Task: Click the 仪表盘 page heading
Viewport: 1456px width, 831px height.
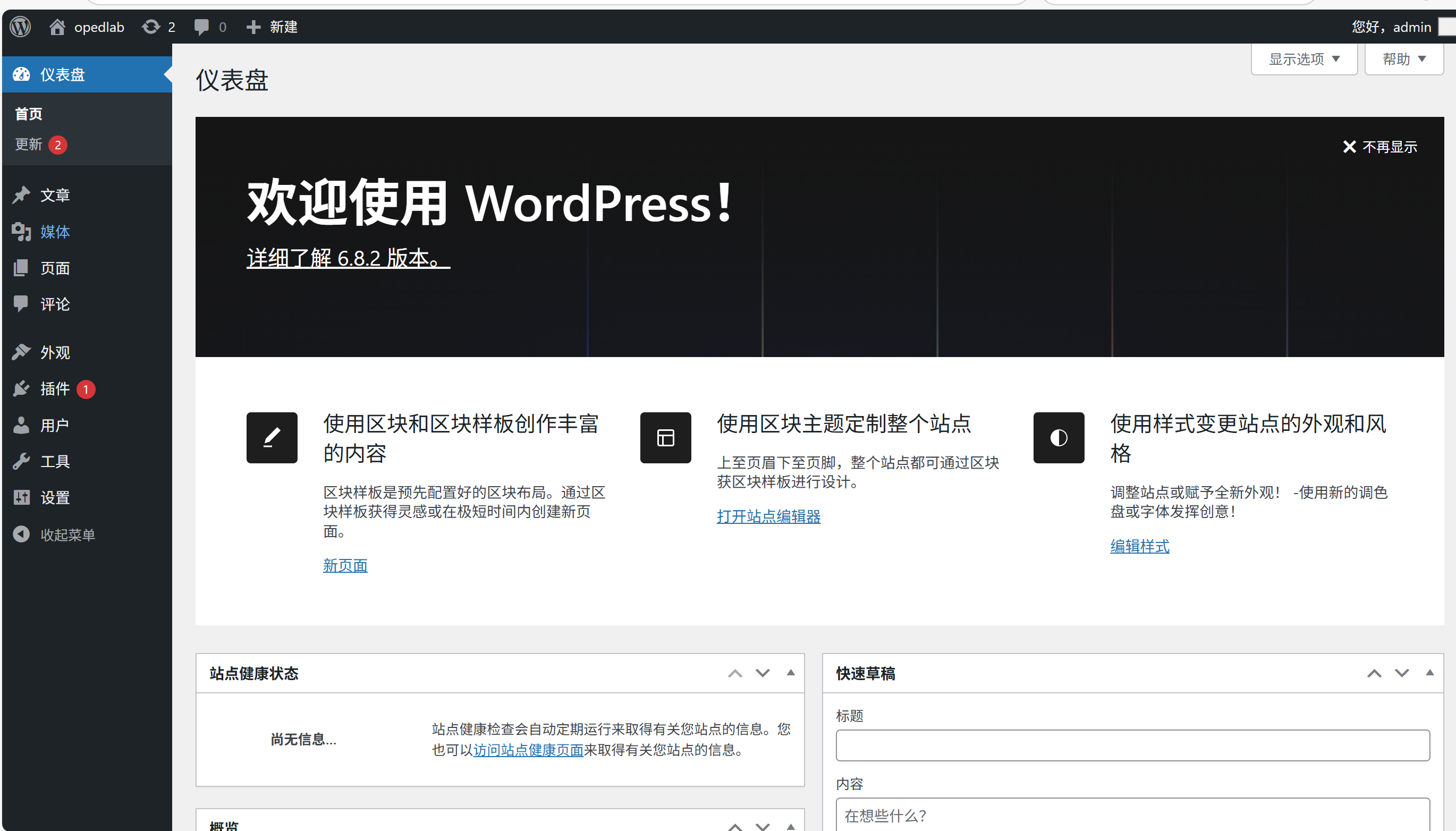Action: 232,80
